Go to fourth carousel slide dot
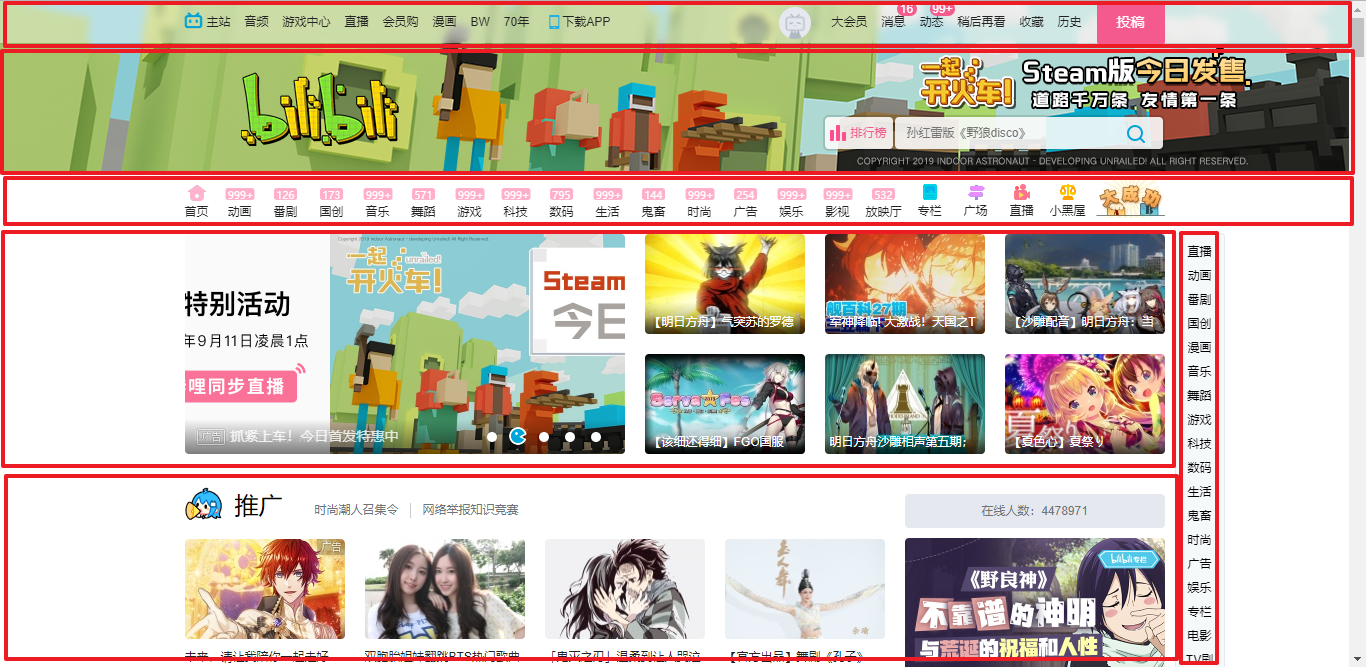 tap(570, 437)
